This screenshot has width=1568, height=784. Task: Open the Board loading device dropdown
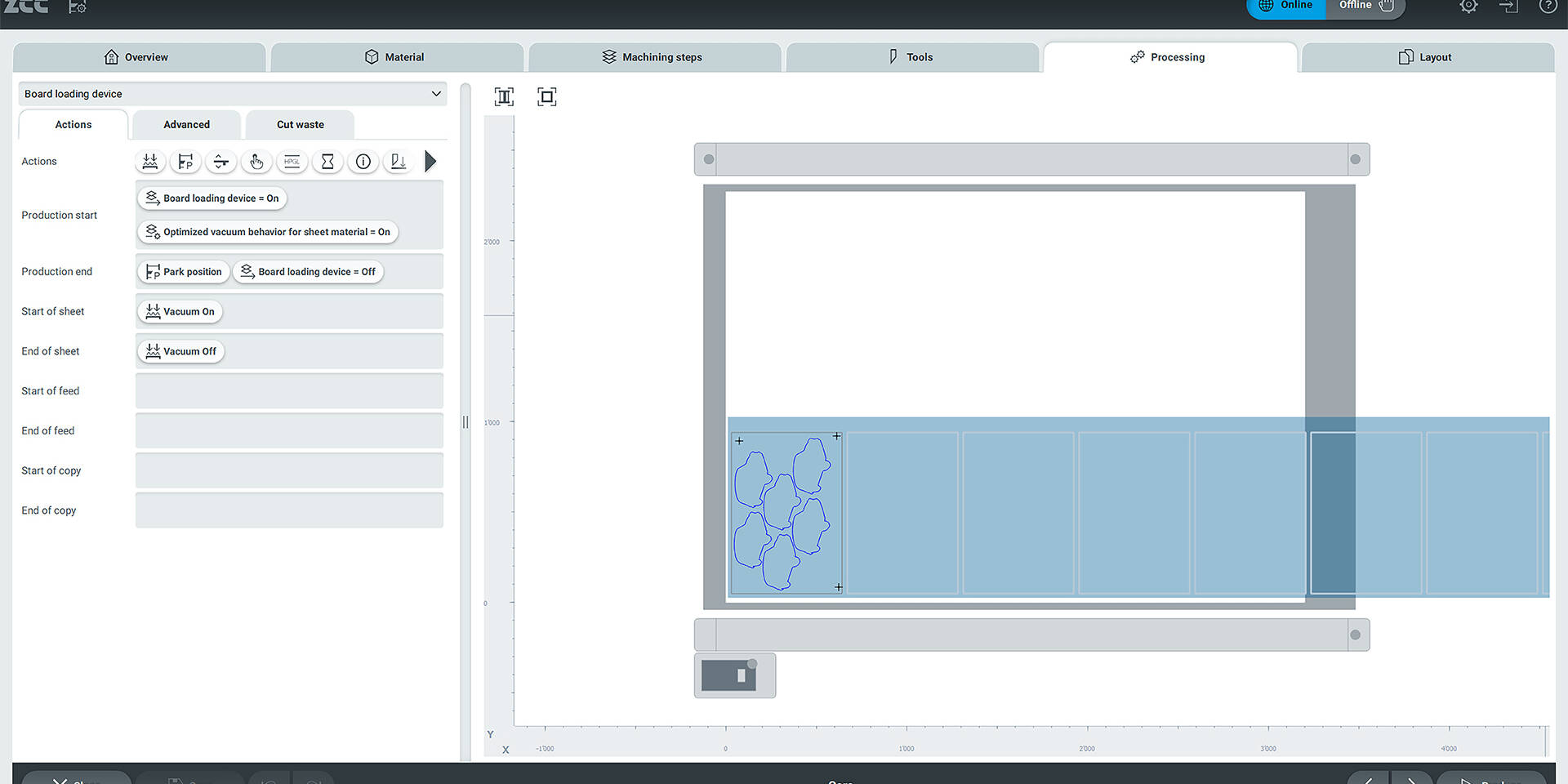click(x=233, y=94)
